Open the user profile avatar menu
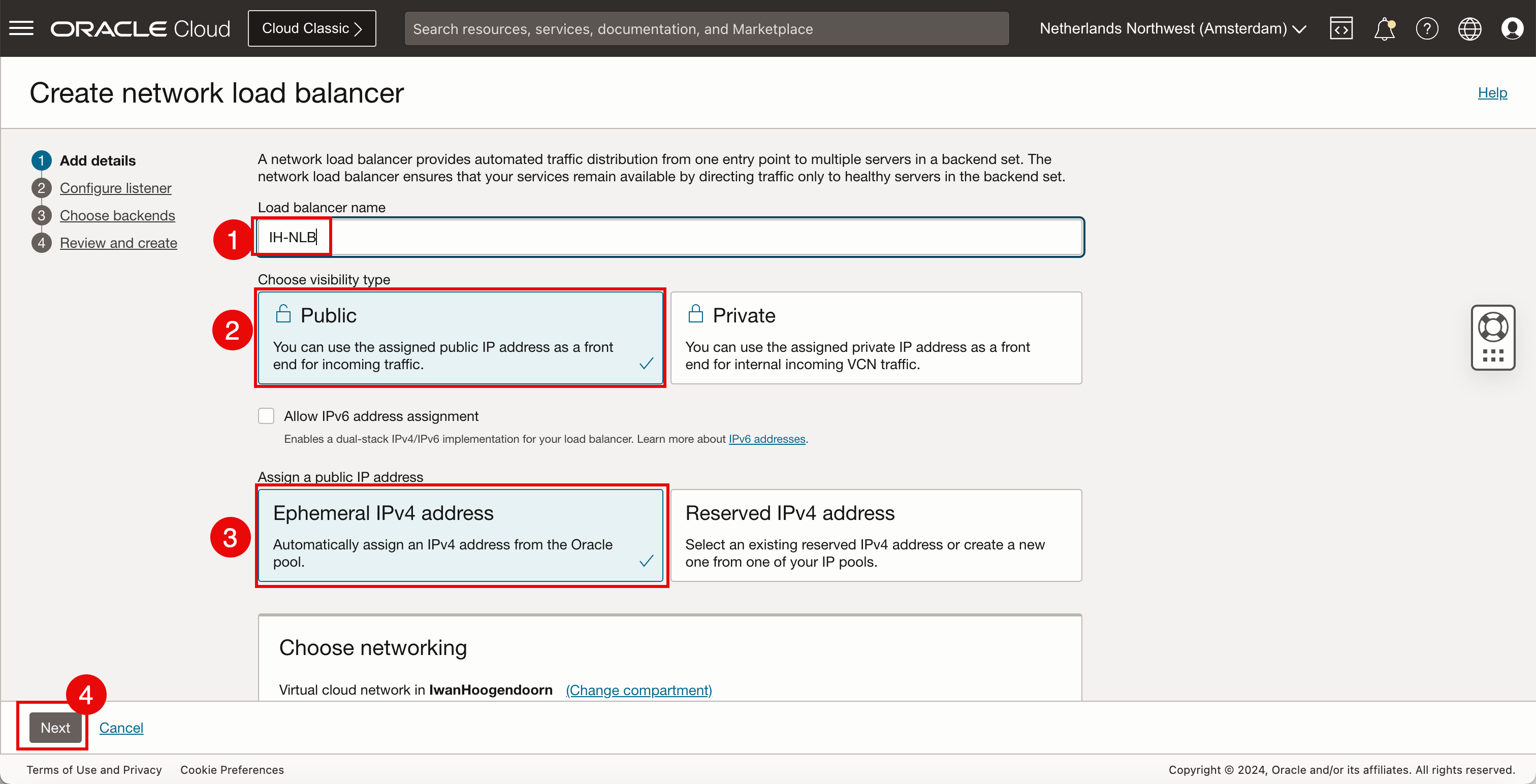Viewport: 1536px width, 784px height. pos(1512,28)
